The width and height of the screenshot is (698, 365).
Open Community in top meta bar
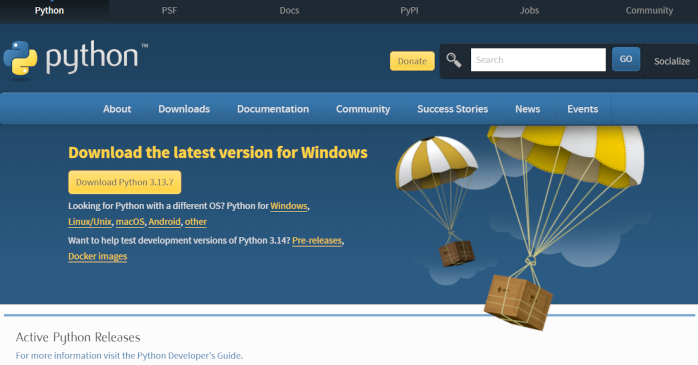click(x=649, y=11)
